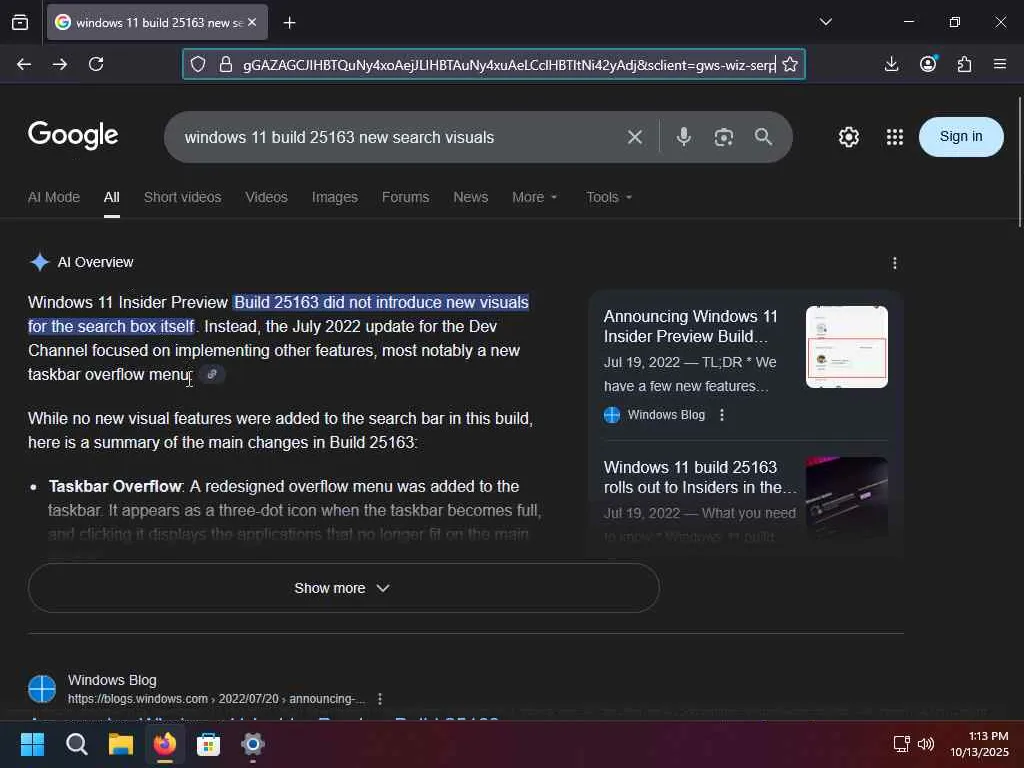This screenshot has width=1024, height=768.
Task: Open the Firefox View tab icon
Action: 20,22
